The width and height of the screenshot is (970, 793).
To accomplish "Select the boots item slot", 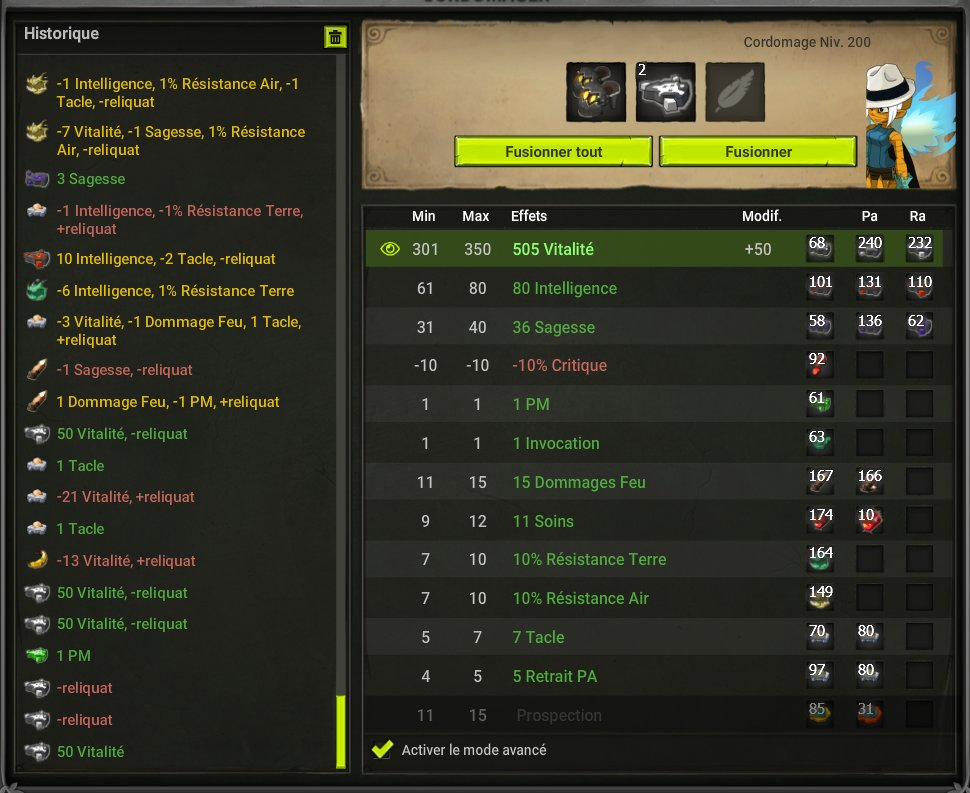I will pos(596,92).
